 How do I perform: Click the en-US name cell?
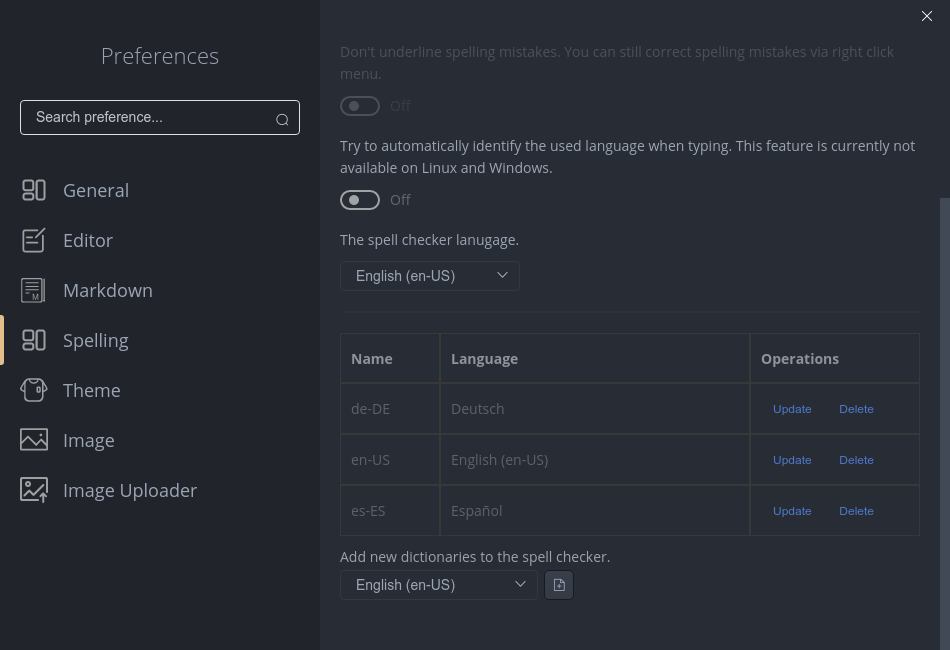pos(390,460)
